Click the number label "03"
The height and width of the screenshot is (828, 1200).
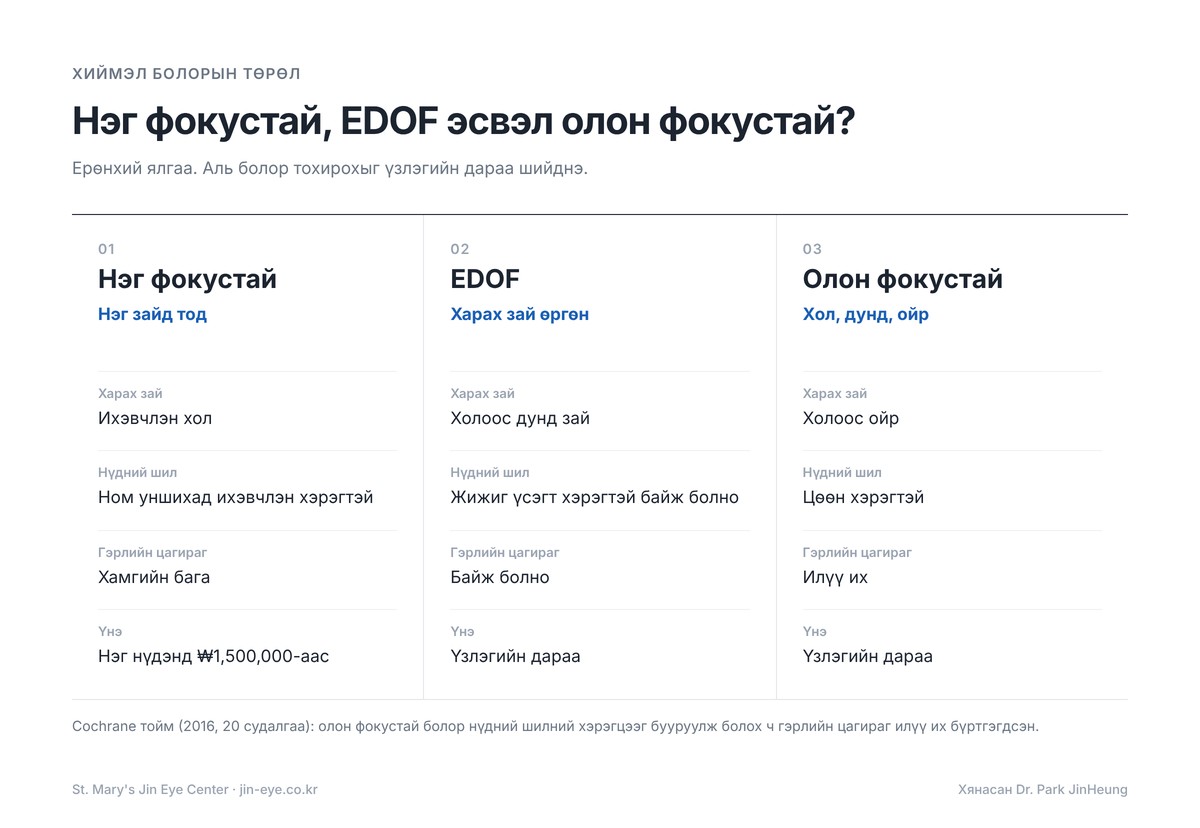(x=812, y=249)
